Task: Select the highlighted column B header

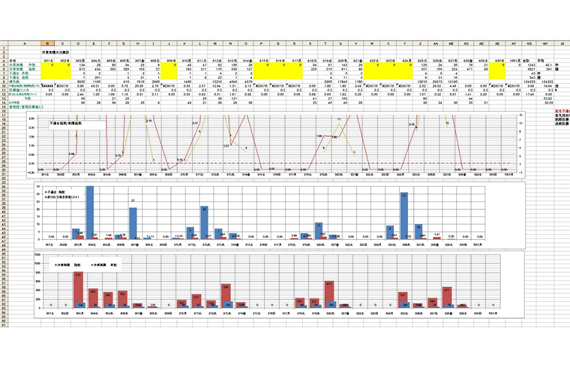Action: [48, 44]
